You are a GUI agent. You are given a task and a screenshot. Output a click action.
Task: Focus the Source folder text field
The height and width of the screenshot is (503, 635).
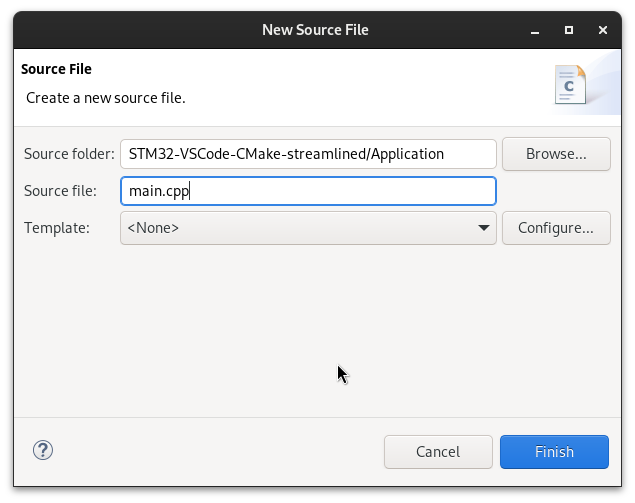click(x=308, y=154)
